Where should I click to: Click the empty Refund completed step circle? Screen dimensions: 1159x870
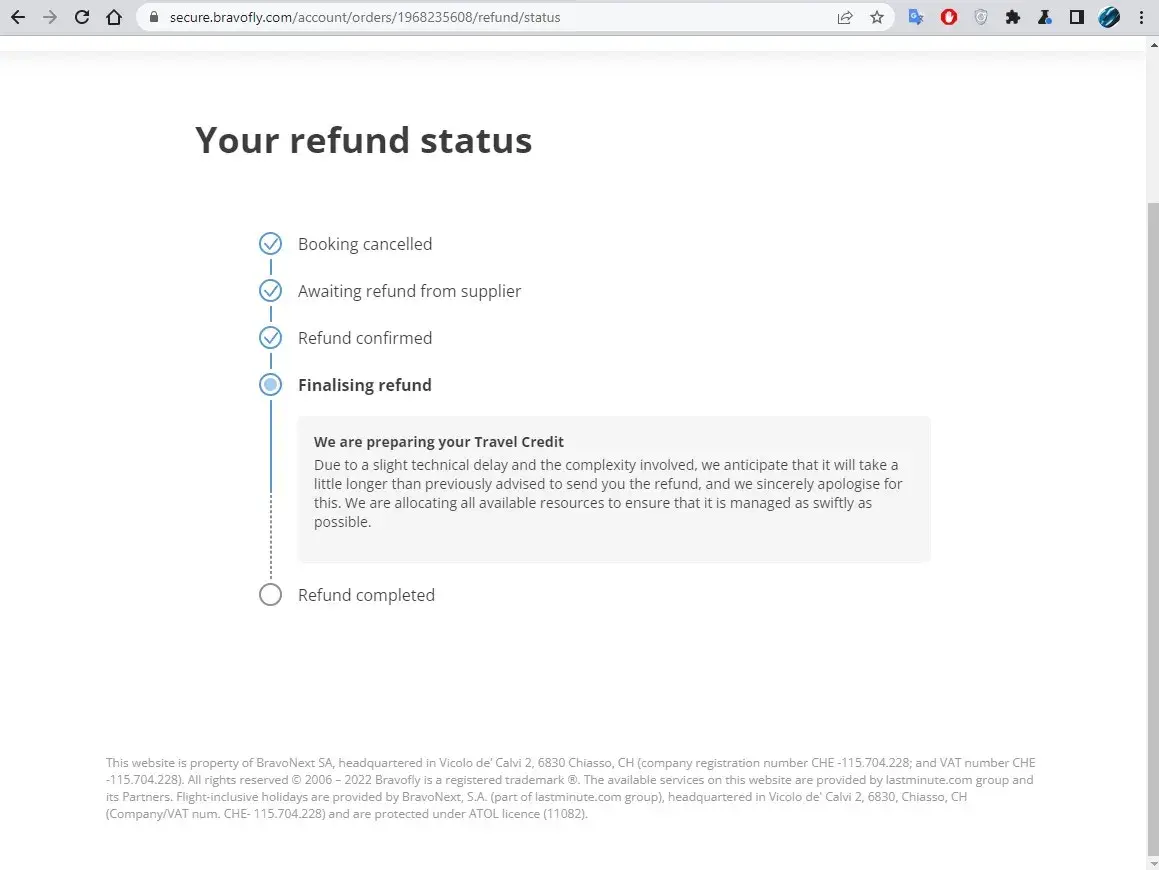click(270, 595)
